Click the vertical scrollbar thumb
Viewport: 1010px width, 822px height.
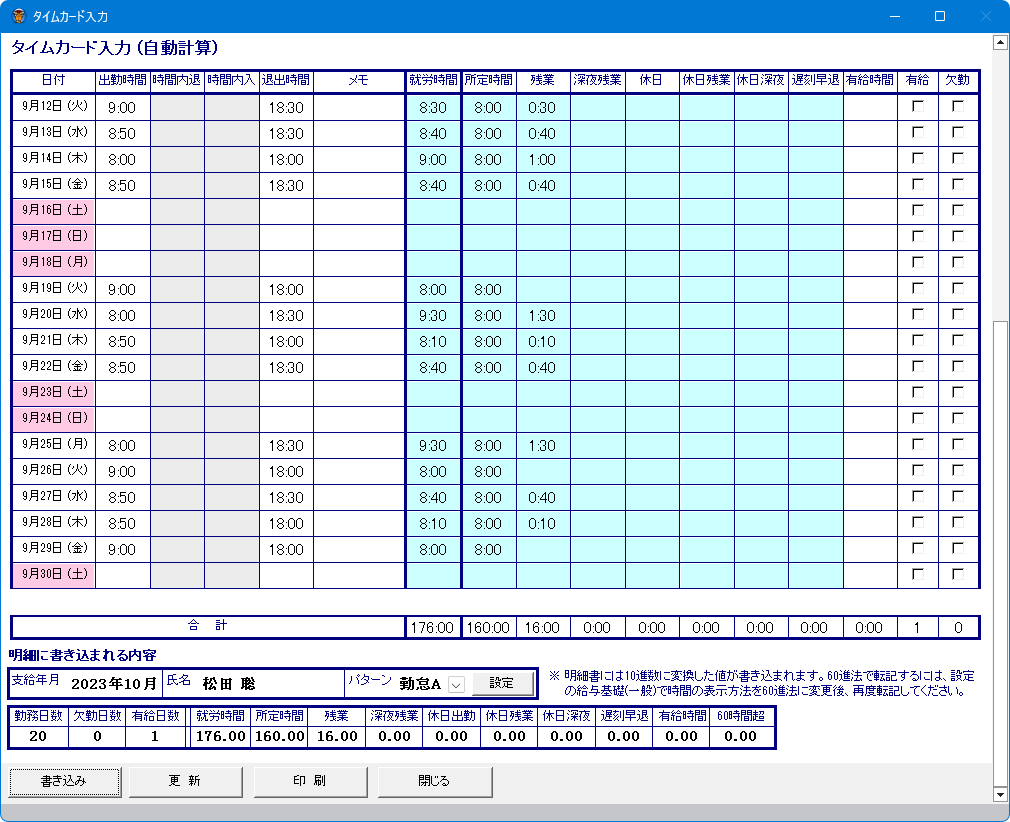coord(1000,553)
